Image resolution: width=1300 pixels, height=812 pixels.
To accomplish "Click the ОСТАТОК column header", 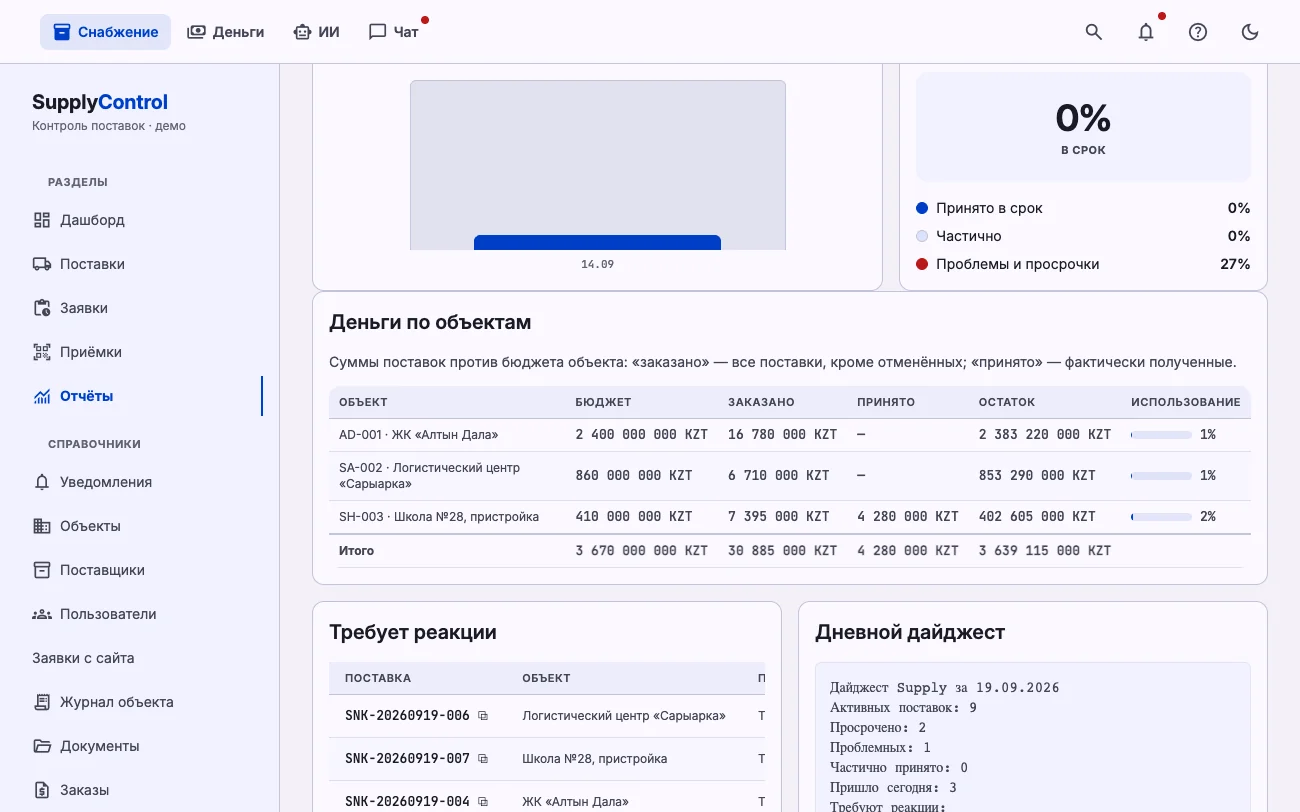I will coord(1007,402).
